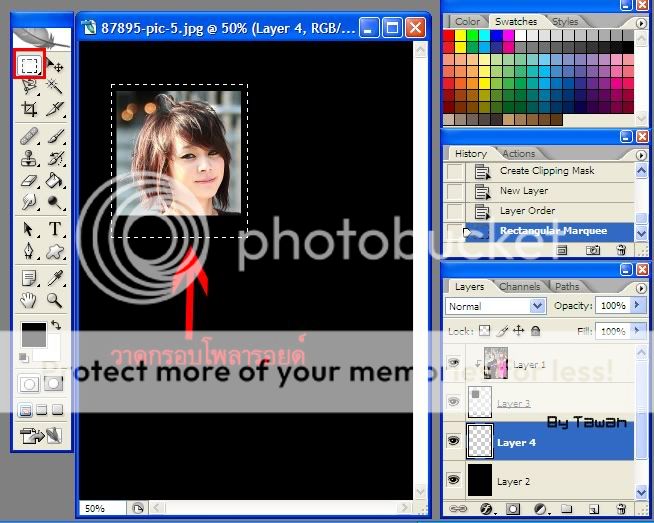Open the document status info arrow

[x=138, y=508]
